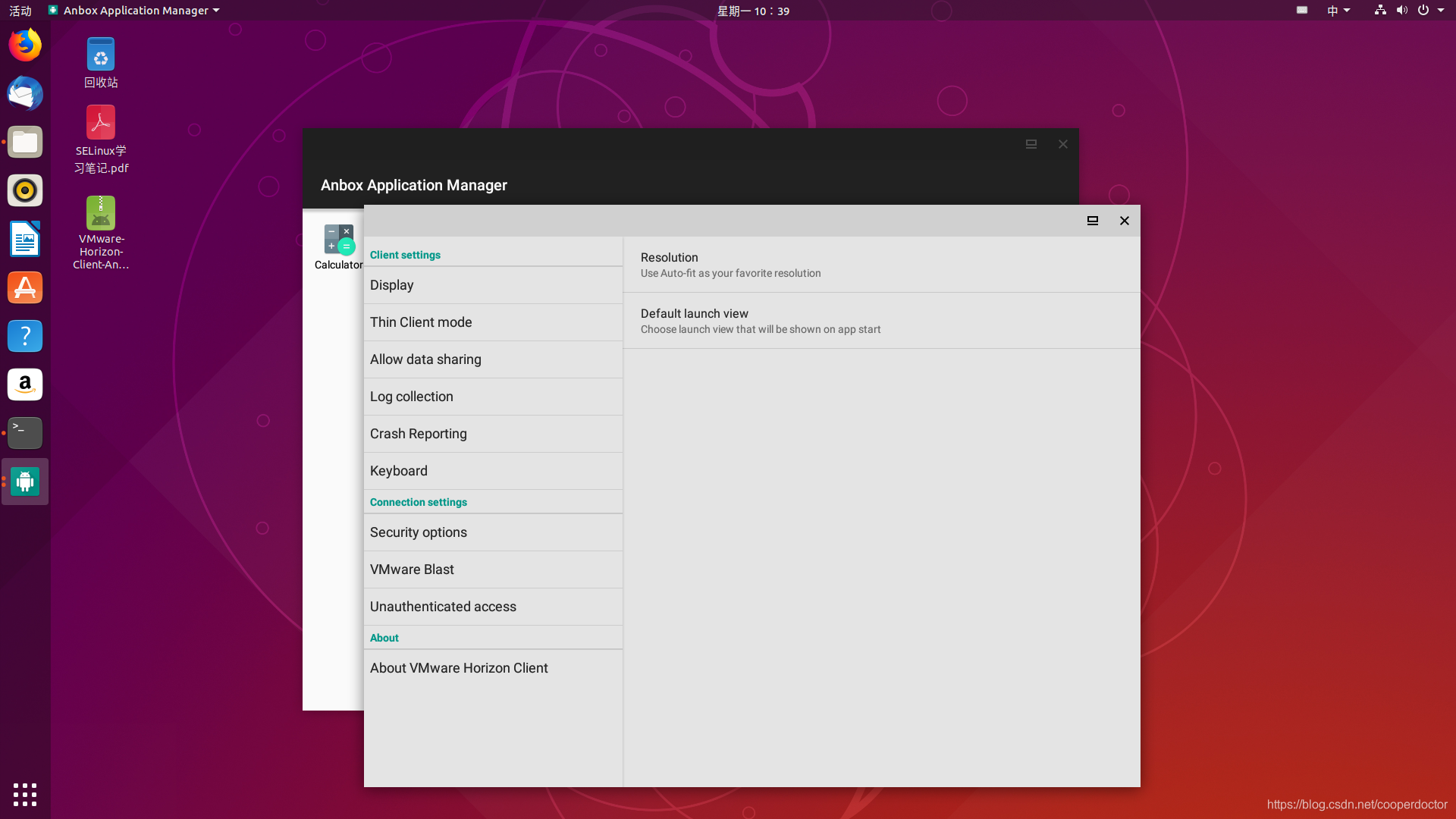Image resolution: width=1456 pixels, height=819 pixels.
Task: Open Firefox from the dock
Action: click(25, 45)
